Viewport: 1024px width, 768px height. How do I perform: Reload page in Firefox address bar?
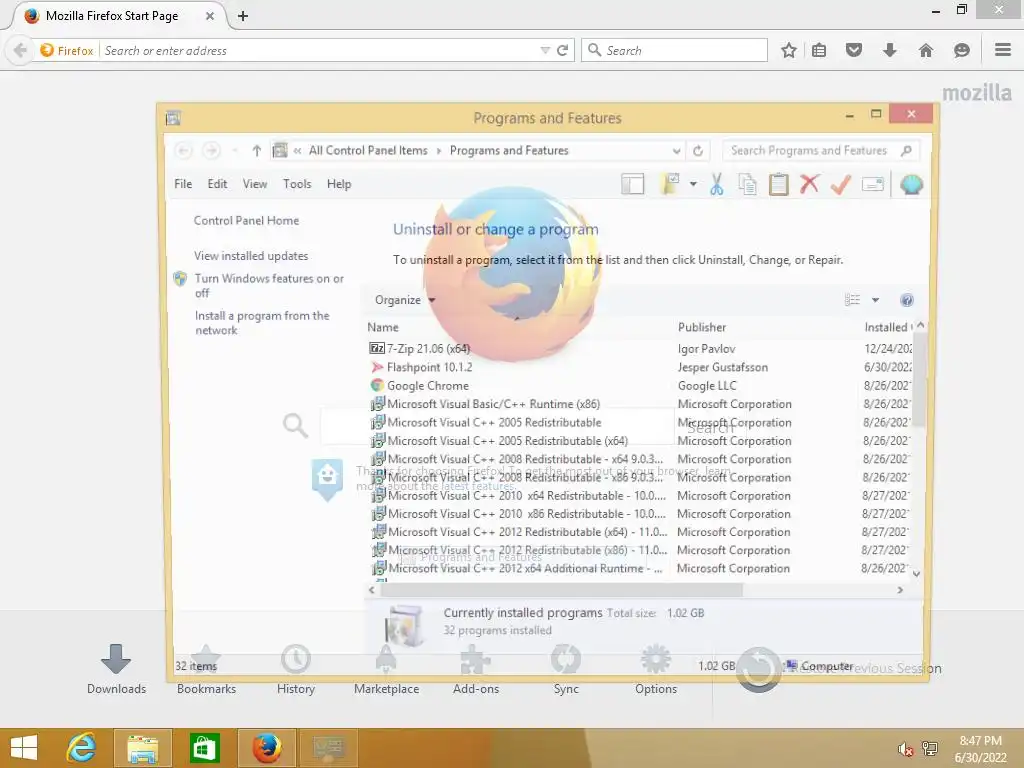click(x=562, y=50)
